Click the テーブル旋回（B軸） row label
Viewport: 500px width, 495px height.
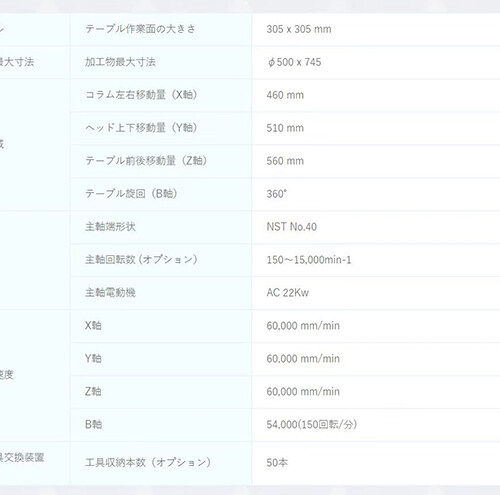pos(131,194)
